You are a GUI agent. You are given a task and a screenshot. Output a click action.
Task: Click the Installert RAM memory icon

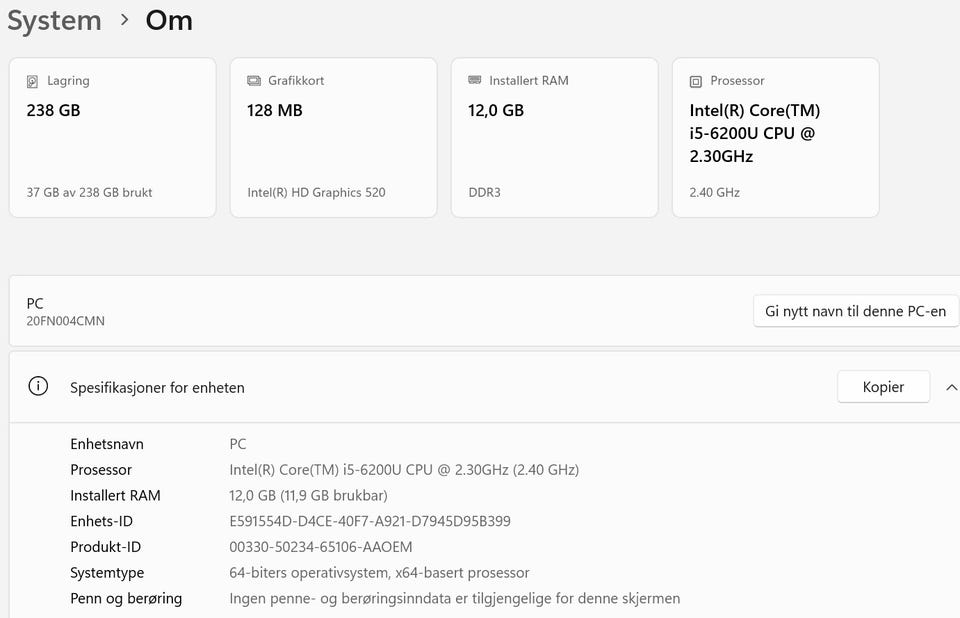pos(475,81)
